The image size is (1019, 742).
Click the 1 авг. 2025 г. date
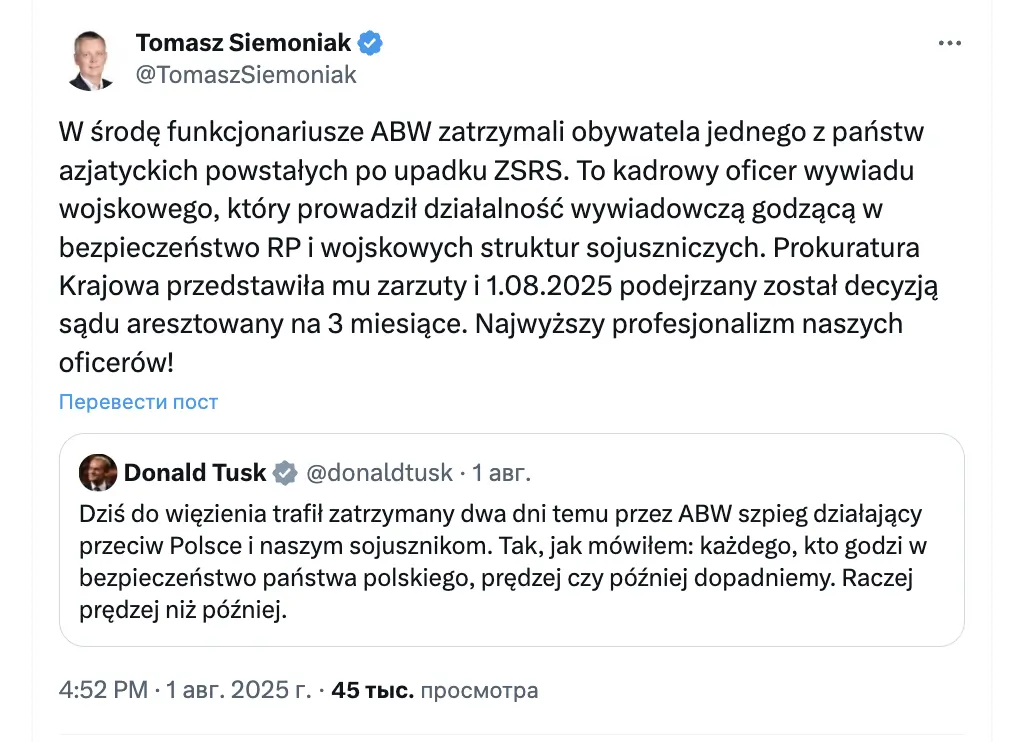[x=239, y=689]
